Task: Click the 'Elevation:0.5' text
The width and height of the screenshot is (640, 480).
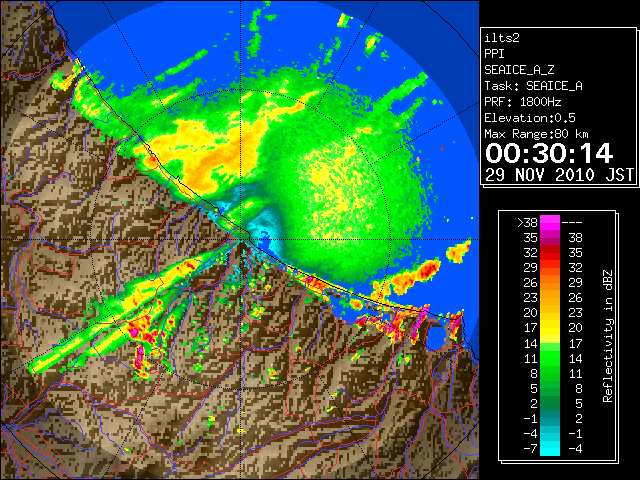Action: (x=530, y=118)
